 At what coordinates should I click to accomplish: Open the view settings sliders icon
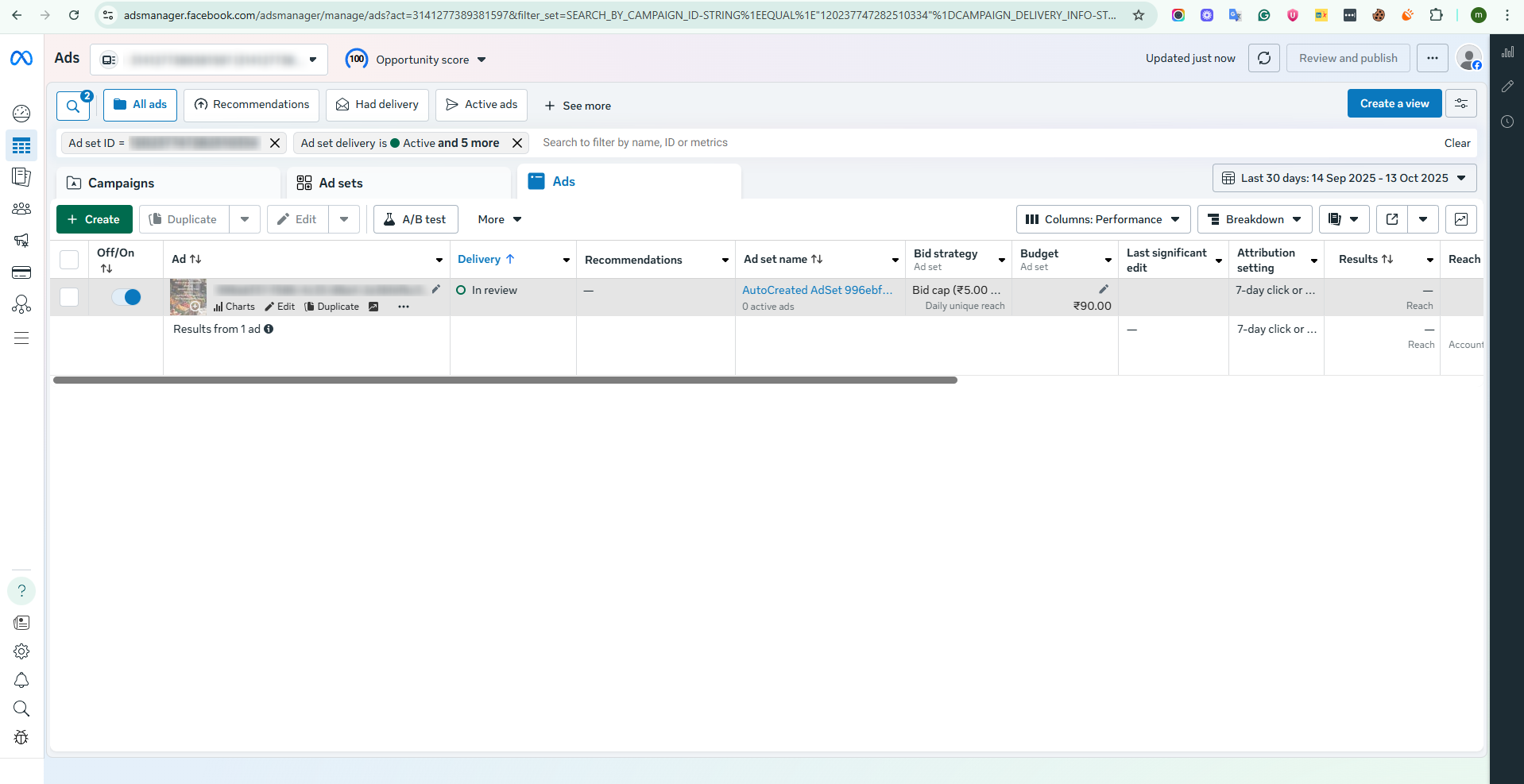coord(1460,103)
